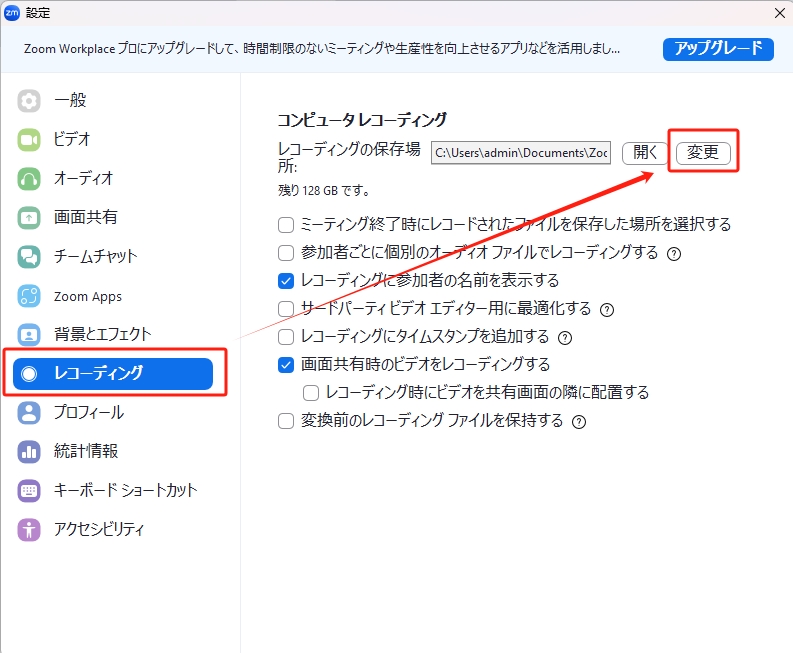793x653 pixels.
Task: Click the キーボードショートカット keyboard icon
Action: pos(29,491)
